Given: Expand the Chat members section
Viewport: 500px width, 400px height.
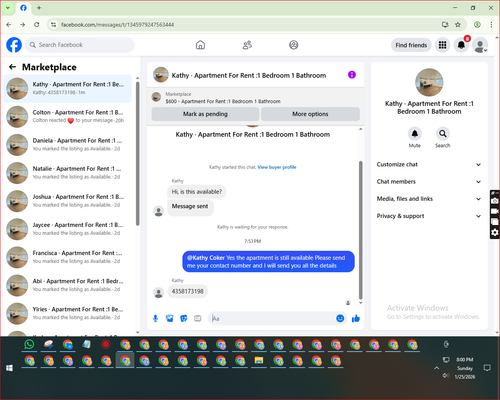Looking at the screenshot, I should (x=429, y=182).
